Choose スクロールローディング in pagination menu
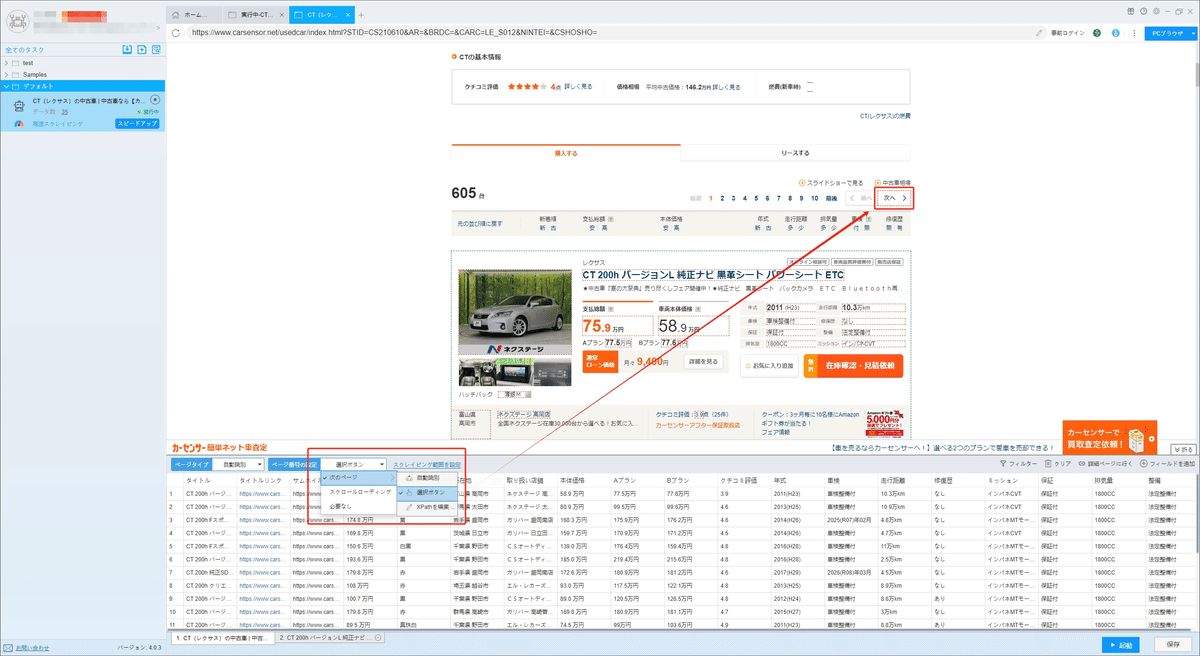Image resolution: width=1200 pixels, height=656 pixels. click(x=358, y=492)
